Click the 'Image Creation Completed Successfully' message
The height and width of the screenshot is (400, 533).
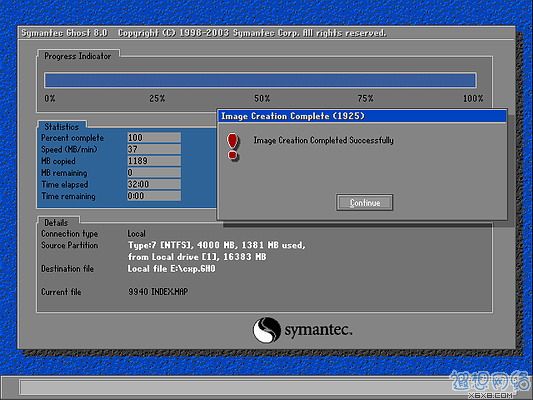point(324,140)
